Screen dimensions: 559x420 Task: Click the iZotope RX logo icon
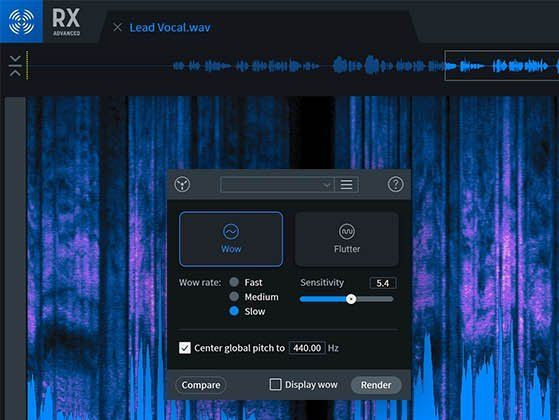click(21, 21)
